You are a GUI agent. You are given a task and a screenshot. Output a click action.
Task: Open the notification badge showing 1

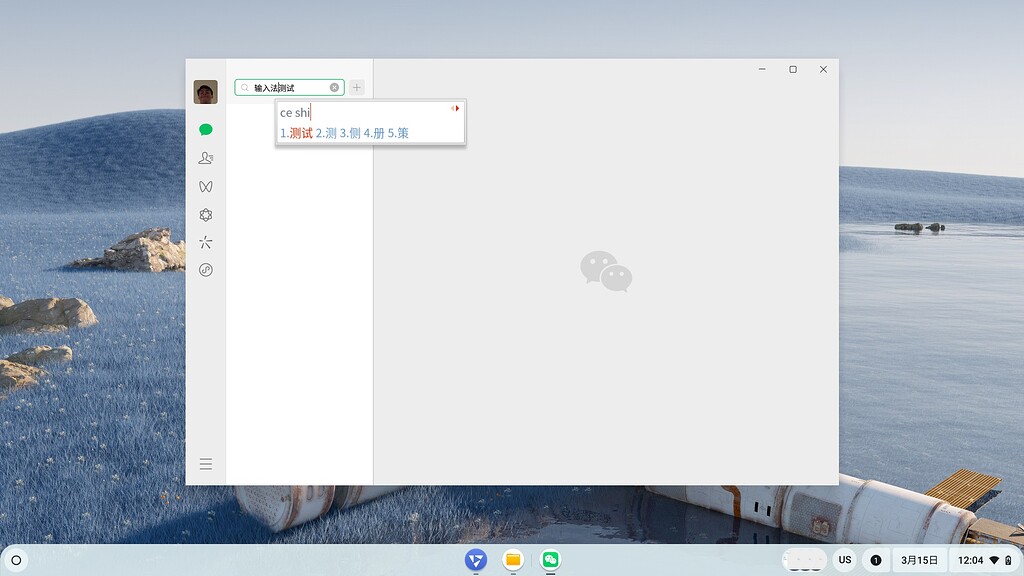876,560
